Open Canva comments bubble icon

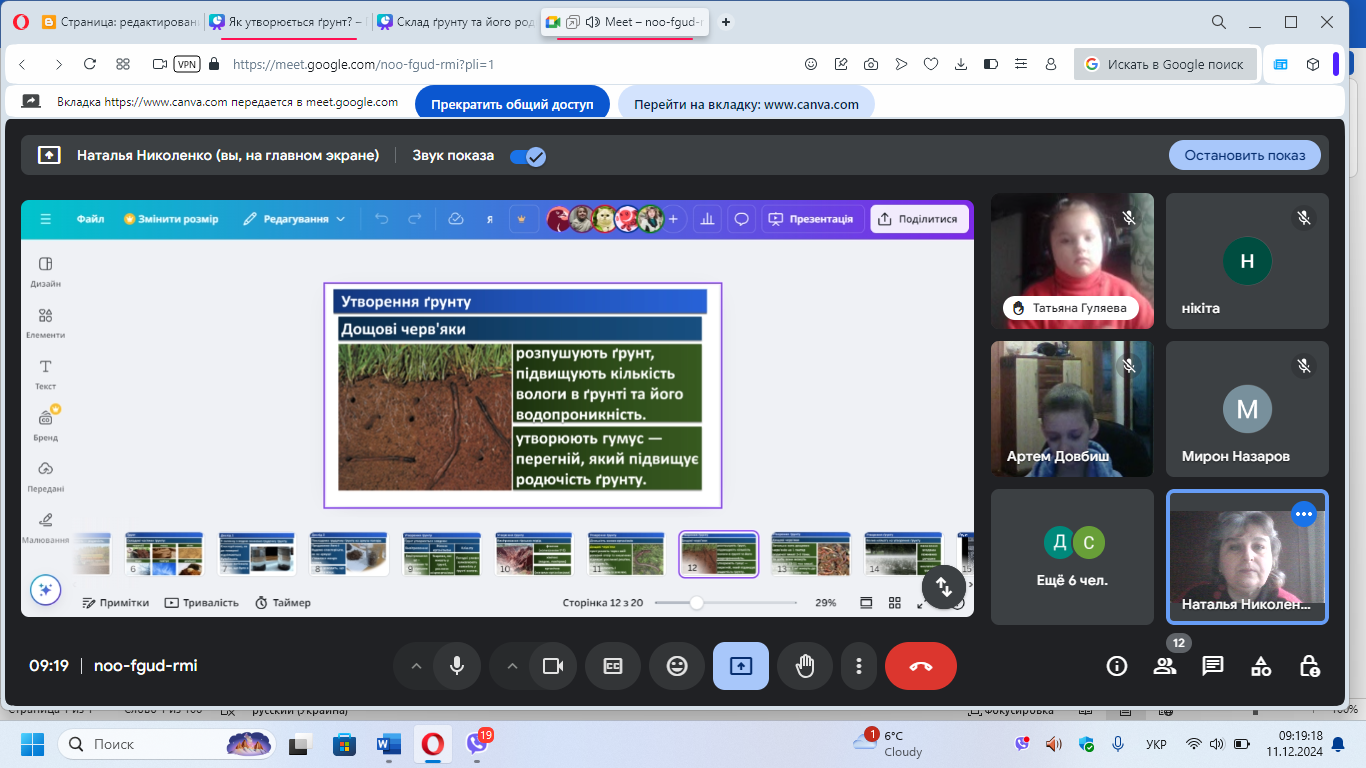coord(741,219)
